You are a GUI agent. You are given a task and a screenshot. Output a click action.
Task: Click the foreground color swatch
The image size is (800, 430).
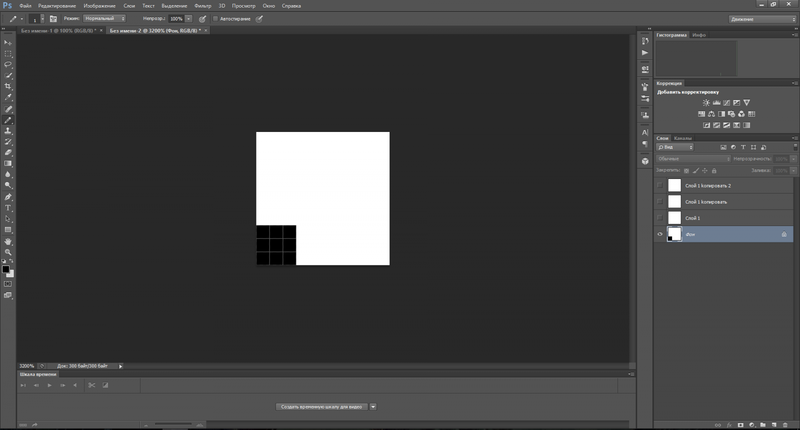(x=6, y=269)
